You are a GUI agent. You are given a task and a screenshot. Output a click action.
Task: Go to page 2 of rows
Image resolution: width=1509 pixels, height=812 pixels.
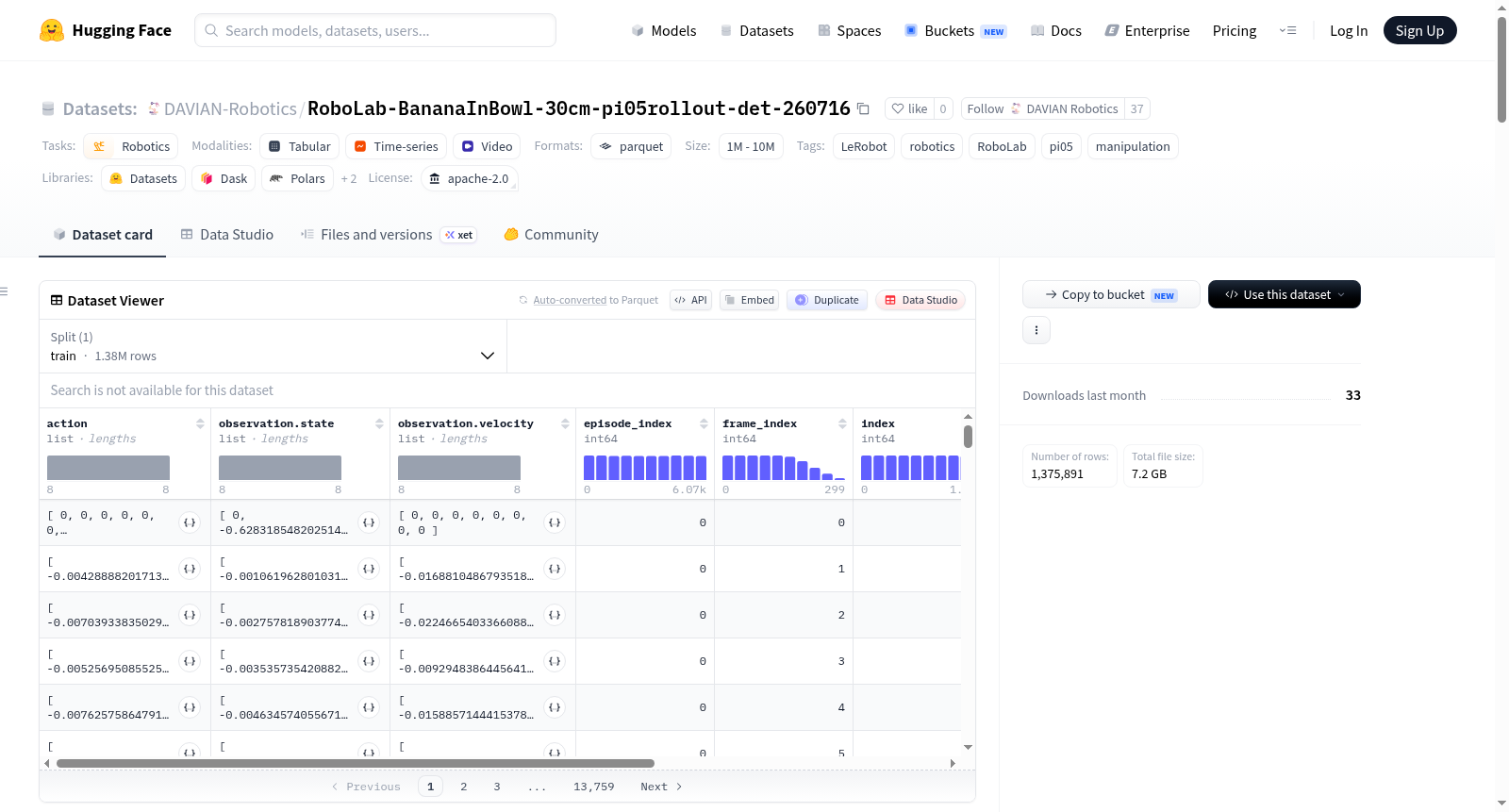464,787
